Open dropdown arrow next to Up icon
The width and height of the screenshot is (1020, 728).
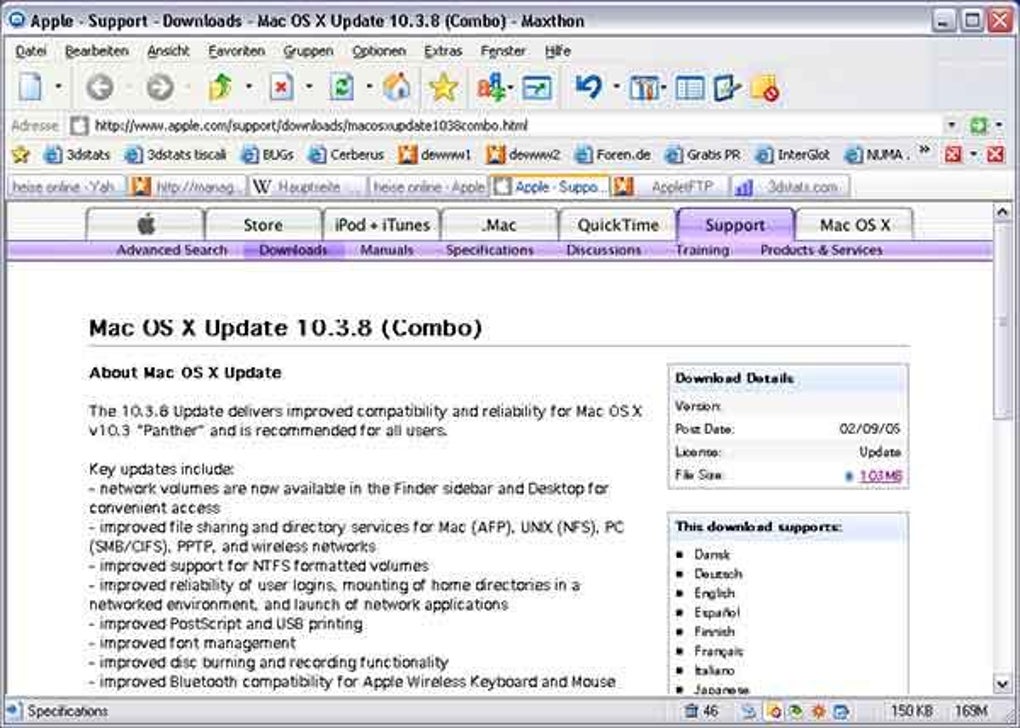(x=248, y=87)
